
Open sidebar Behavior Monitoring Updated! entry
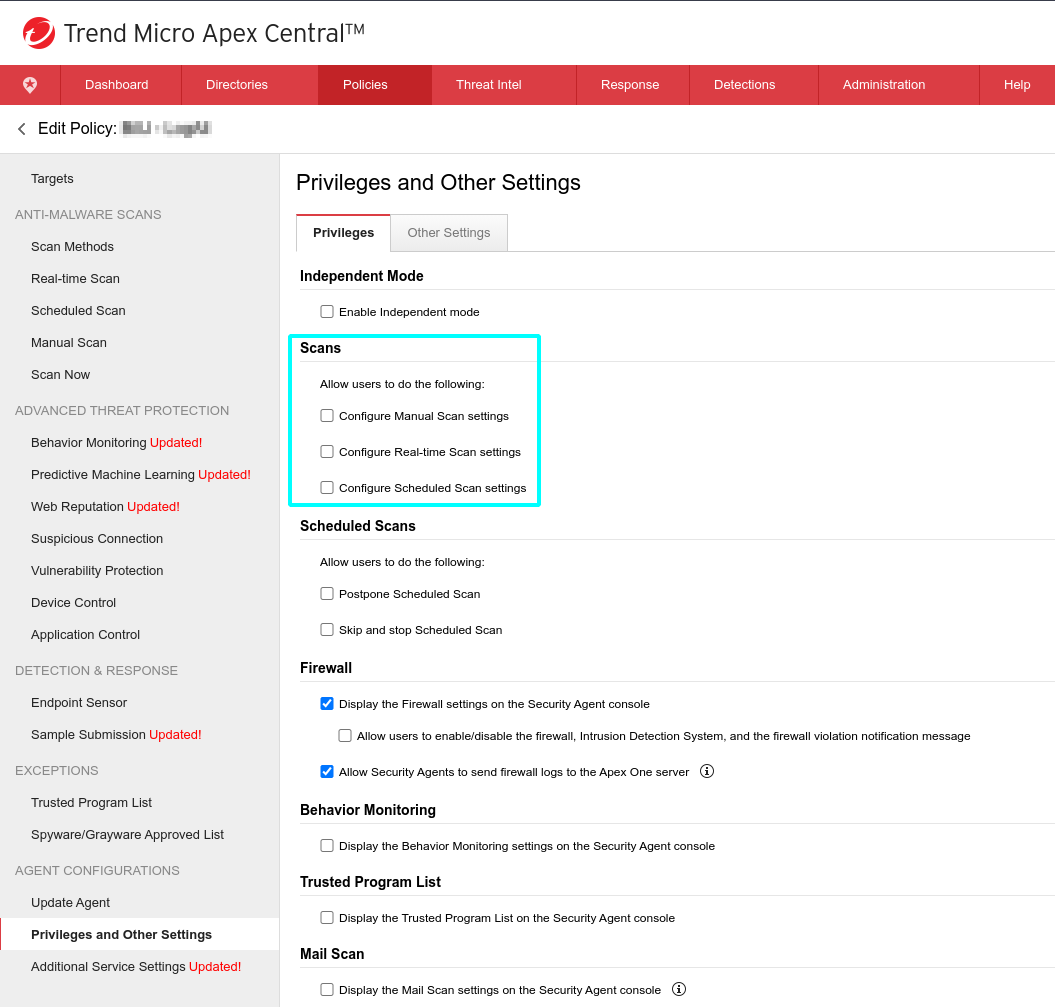tap(116, 443)
